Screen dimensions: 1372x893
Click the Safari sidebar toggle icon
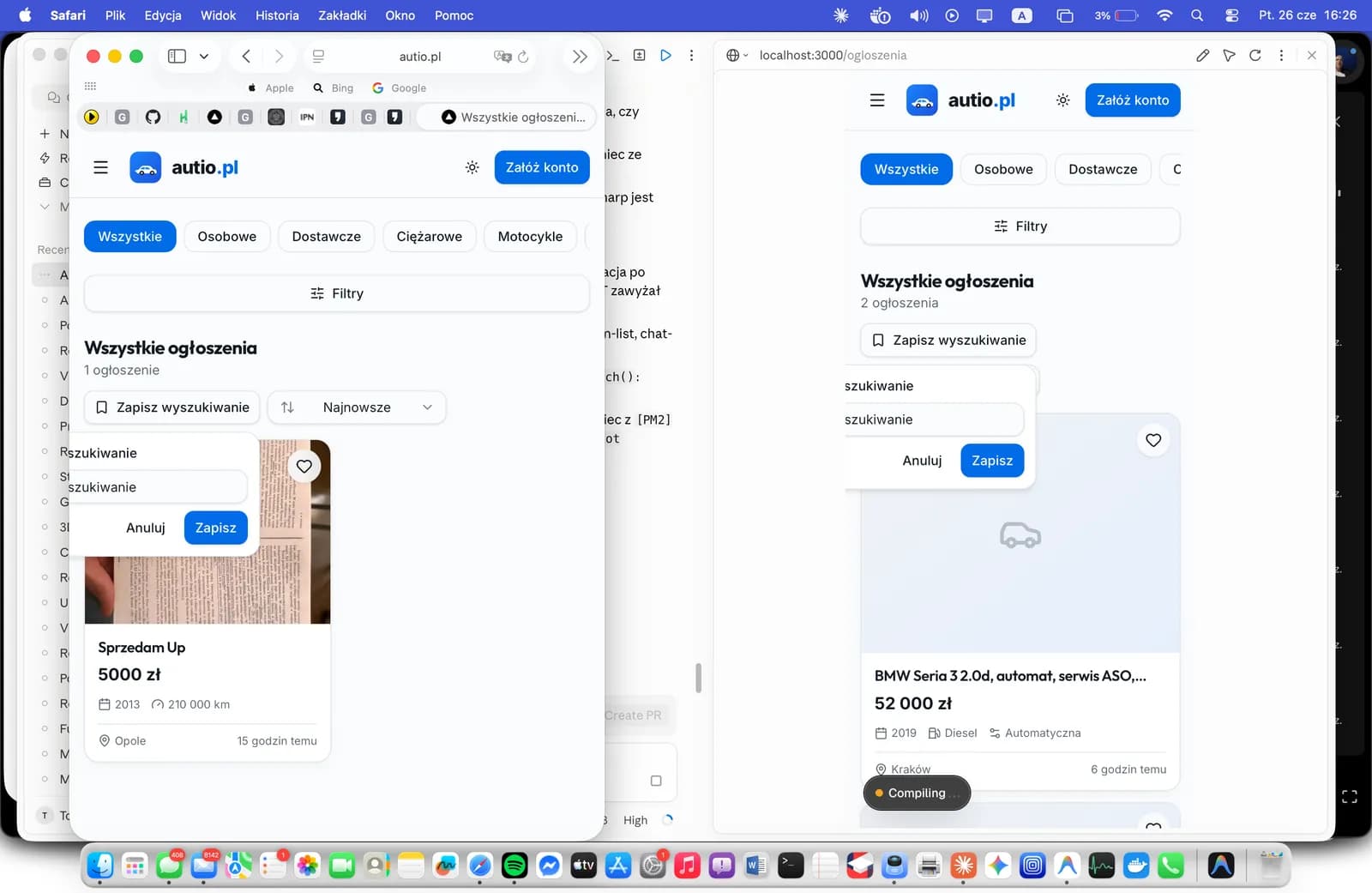click(177, 56)
